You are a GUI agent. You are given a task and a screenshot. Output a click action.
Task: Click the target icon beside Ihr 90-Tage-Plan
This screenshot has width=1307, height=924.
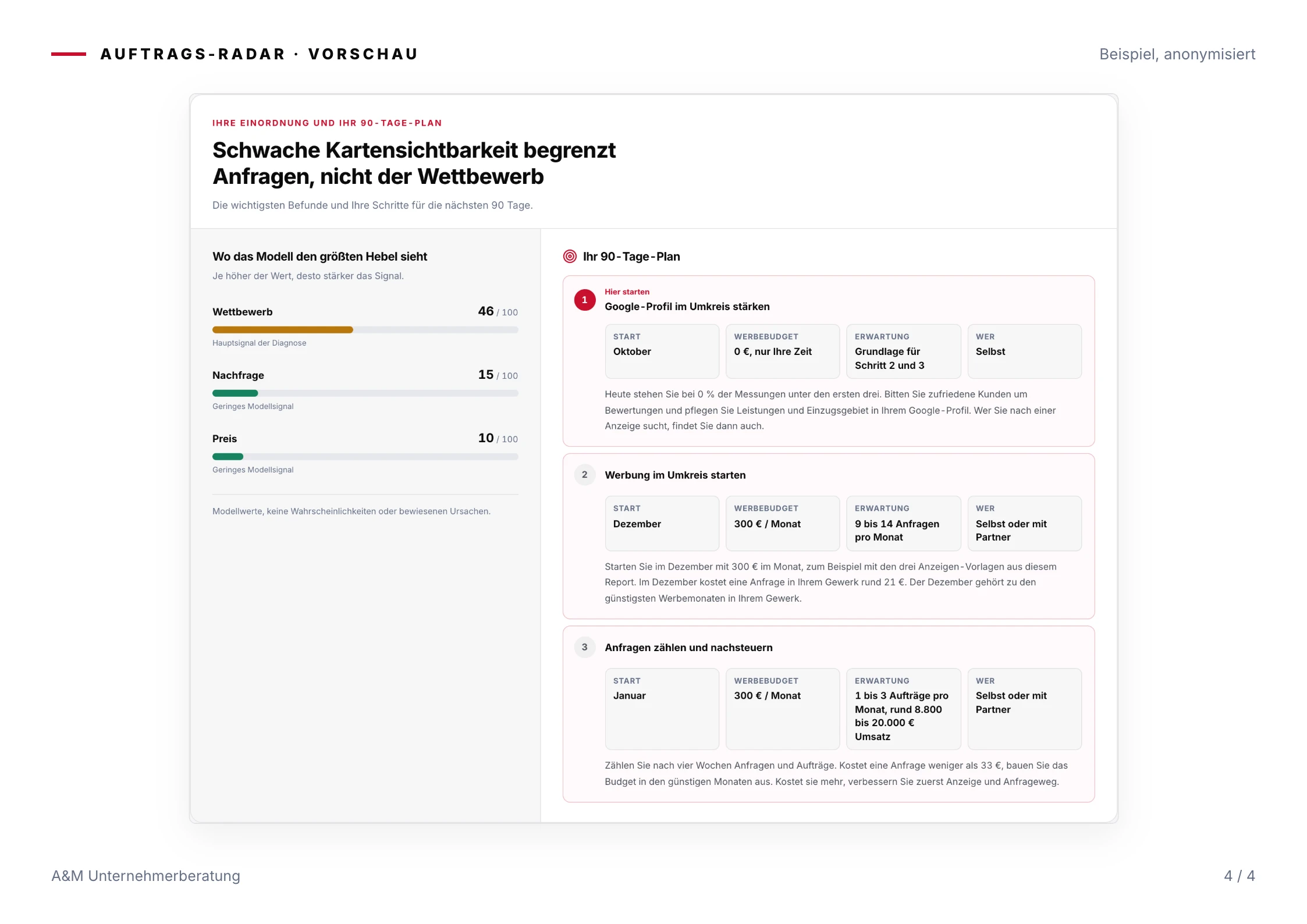(x=570, y=256)
